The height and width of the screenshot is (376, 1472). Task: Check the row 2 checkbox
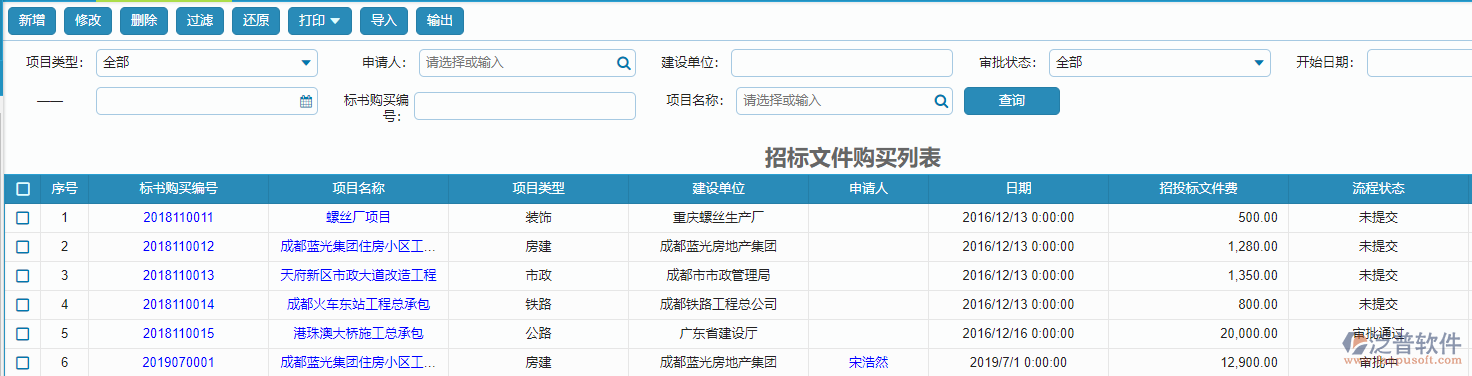(x=23, y=246)
